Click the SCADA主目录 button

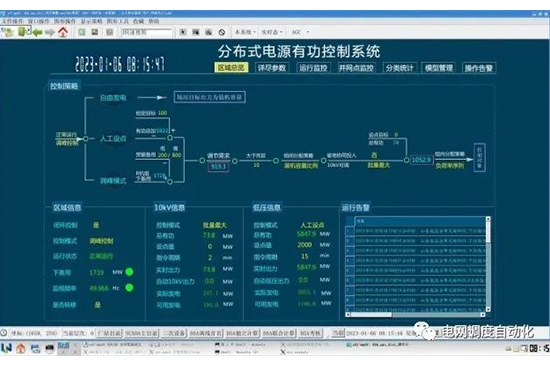142,333
